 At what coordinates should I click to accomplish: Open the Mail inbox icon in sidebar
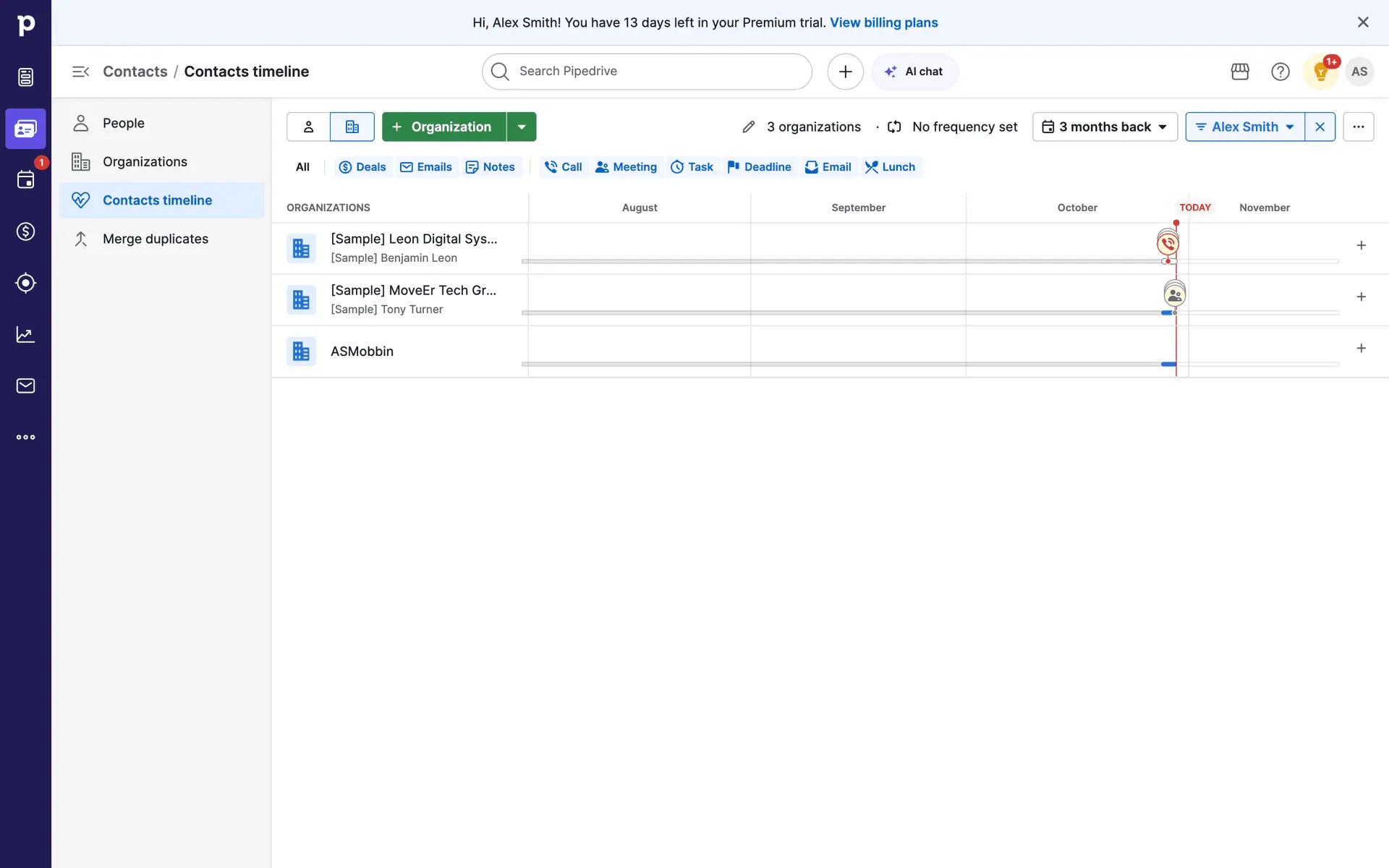coord(25,386)
